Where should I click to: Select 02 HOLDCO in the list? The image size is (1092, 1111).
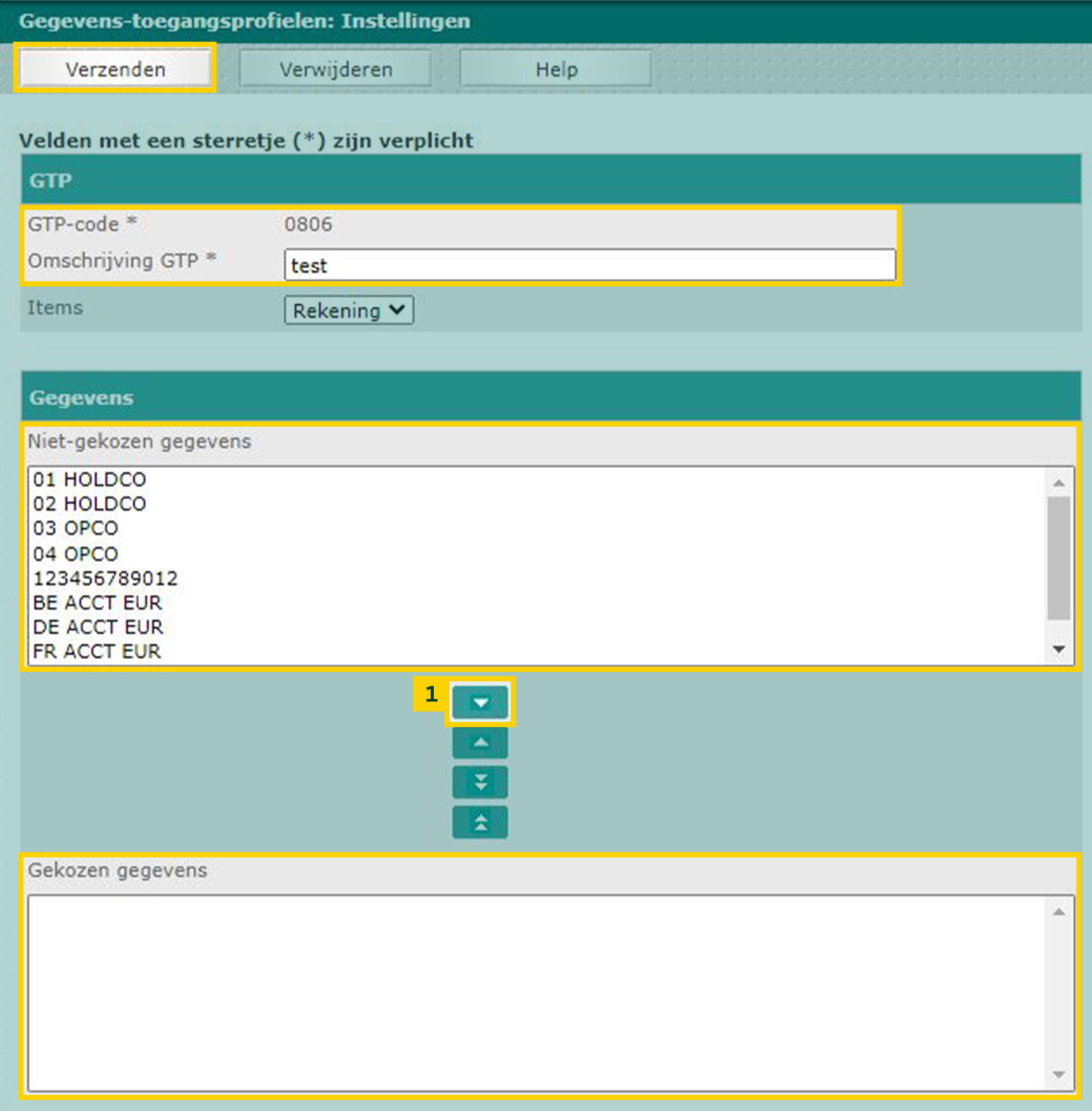90,504
